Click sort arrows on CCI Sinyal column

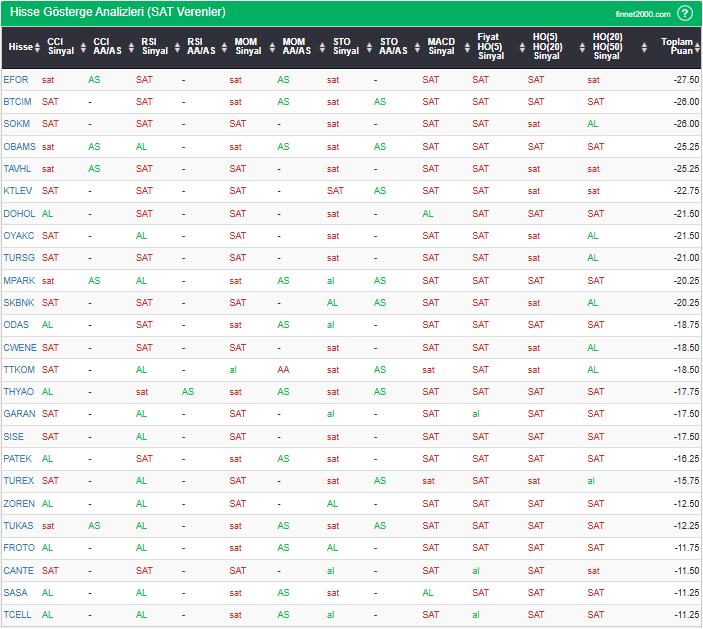tap(83, 46)
